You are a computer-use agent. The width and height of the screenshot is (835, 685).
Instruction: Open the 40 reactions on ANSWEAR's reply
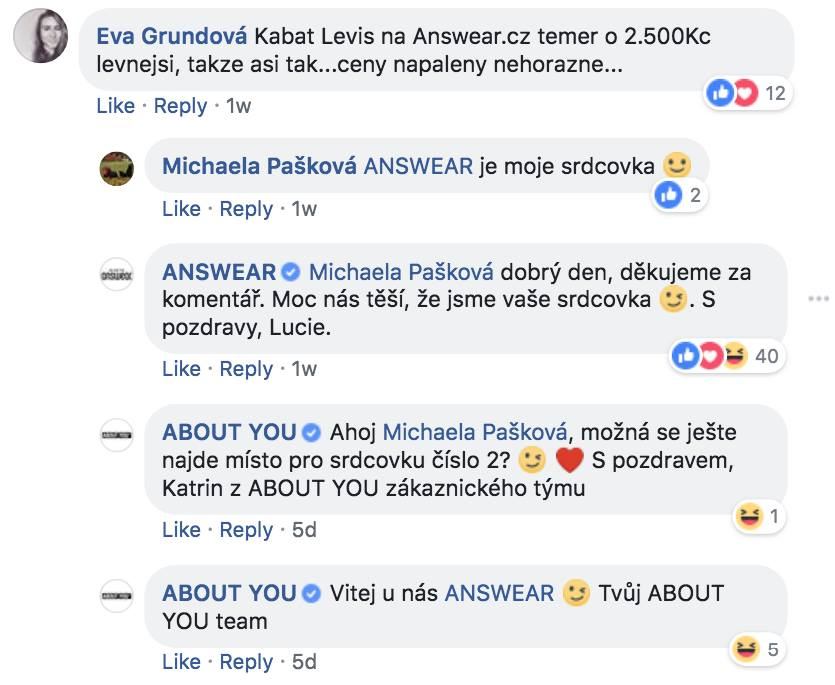(x=727, y=356)
